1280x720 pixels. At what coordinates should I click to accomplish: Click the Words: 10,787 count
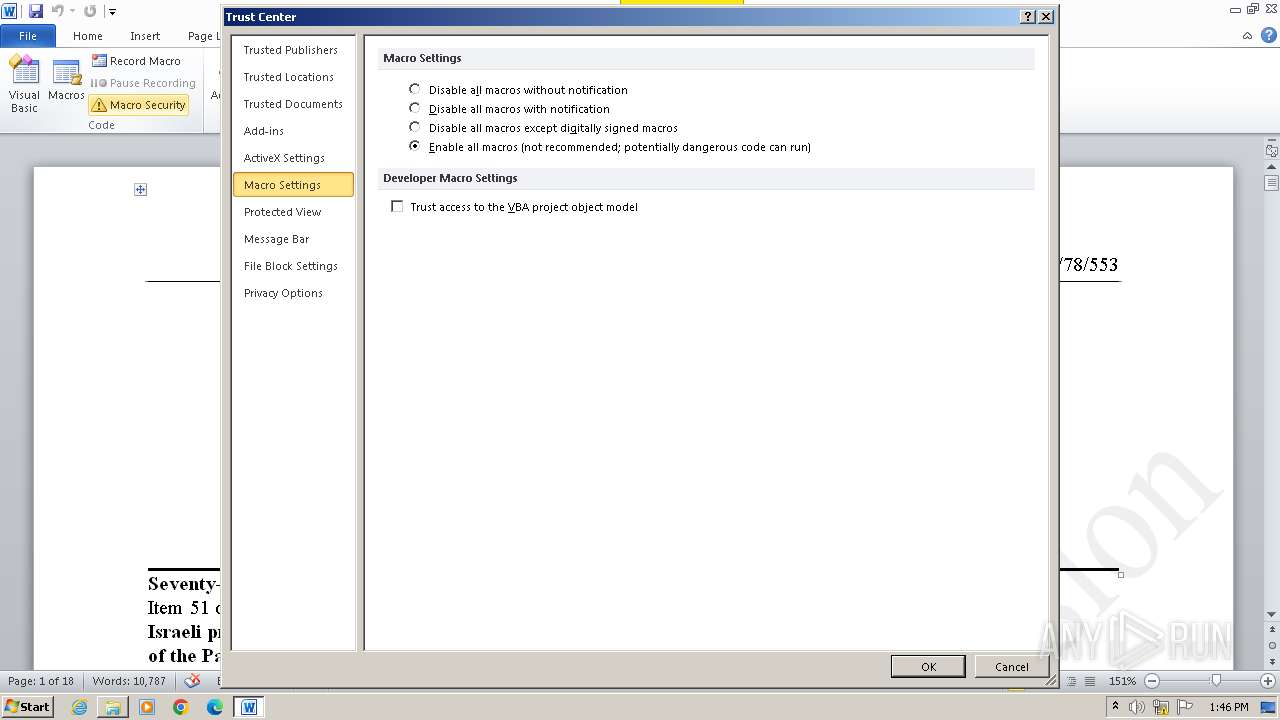pos(129,681)
